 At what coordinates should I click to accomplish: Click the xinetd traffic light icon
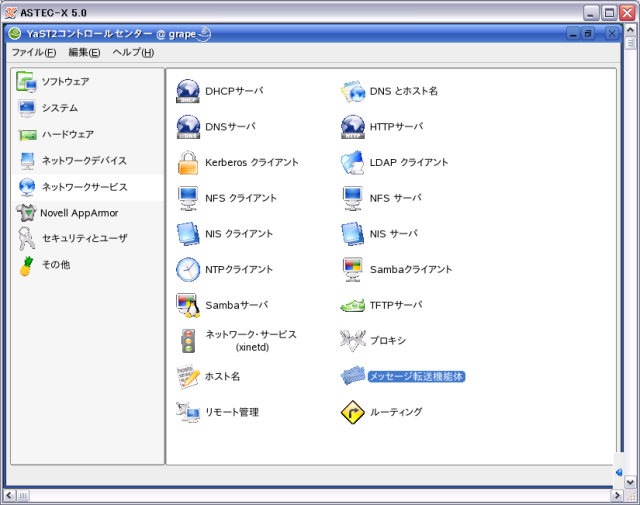tap(189, 341)
